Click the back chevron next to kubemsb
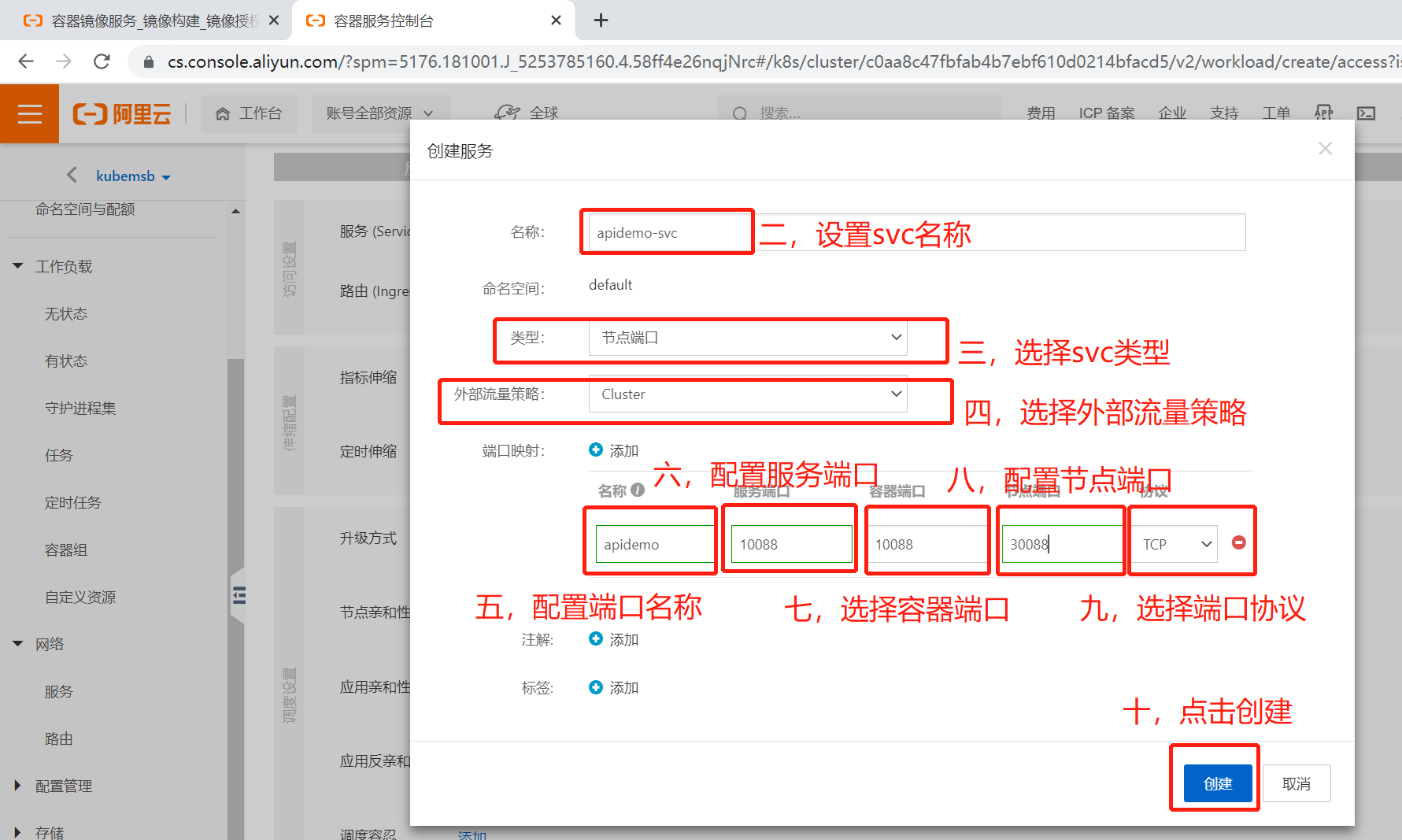Image resolution: width=1402 pixels, height=840 pixels. click(x=72, y=175)
